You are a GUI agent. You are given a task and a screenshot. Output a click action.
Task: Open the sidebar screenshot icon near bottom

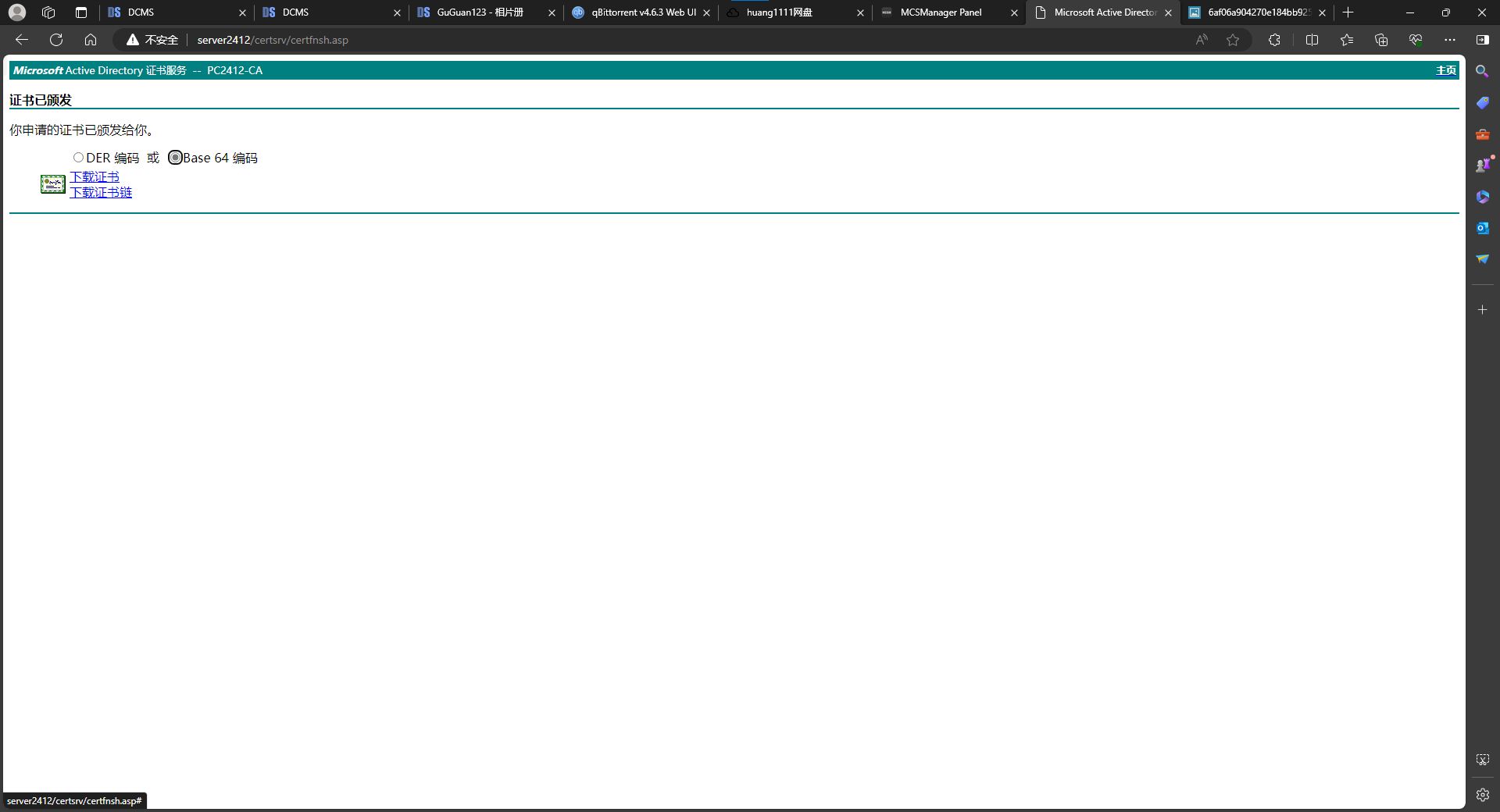coord(1482,760)
